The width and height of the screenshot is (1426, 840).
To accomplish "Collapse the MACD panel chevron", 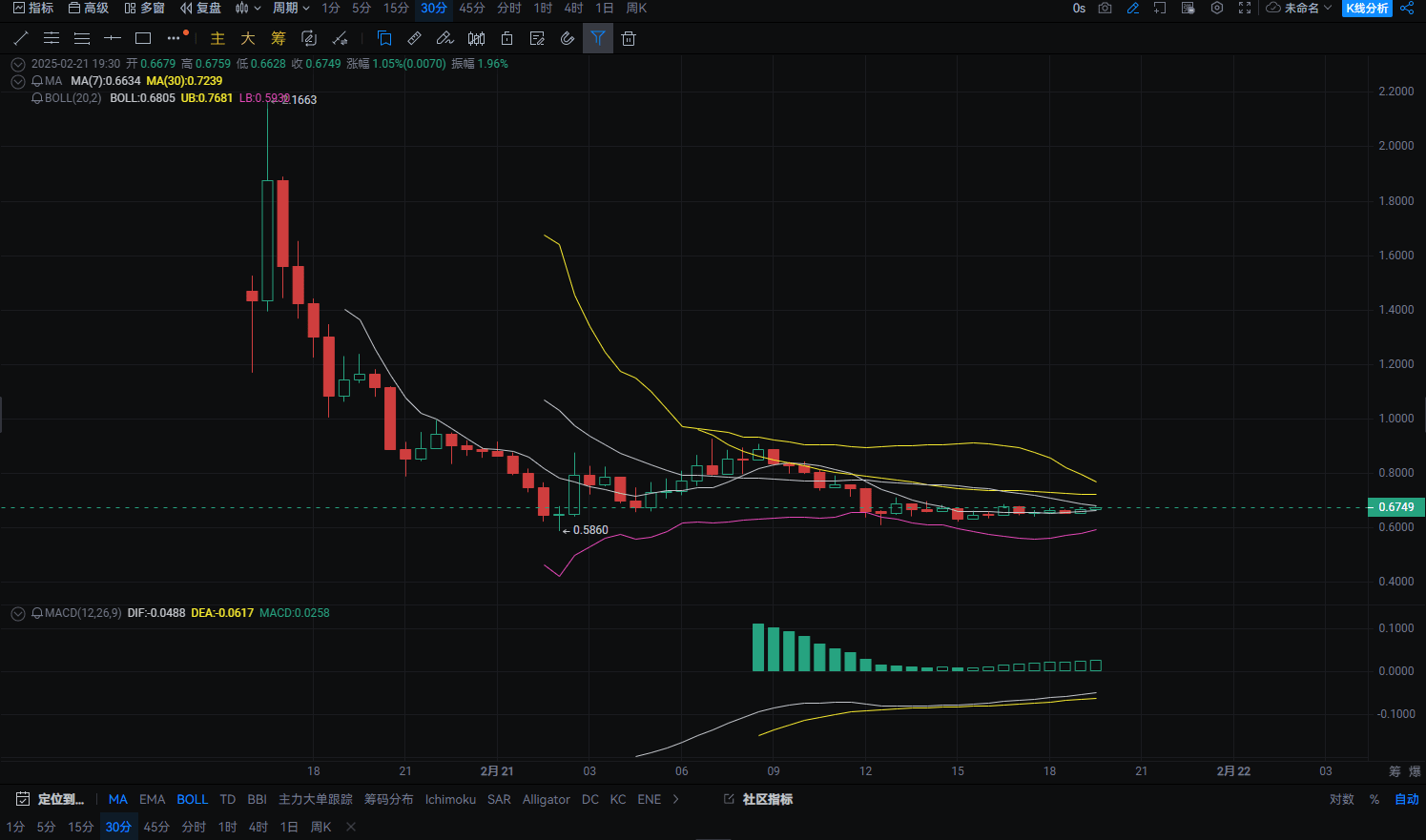I will 18,613.
